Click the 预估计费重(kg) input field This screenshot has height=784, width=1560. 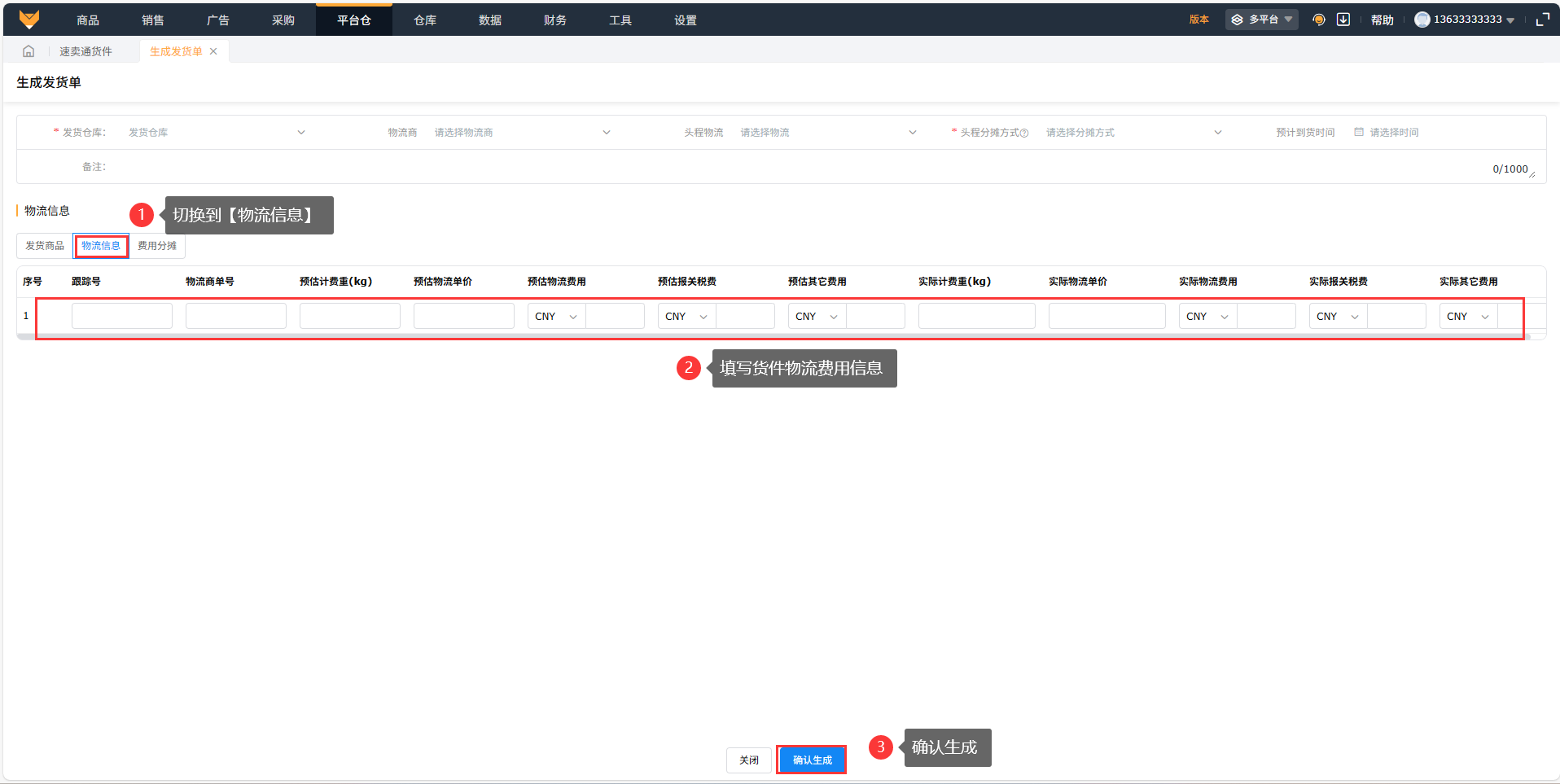tap(350, 316)
